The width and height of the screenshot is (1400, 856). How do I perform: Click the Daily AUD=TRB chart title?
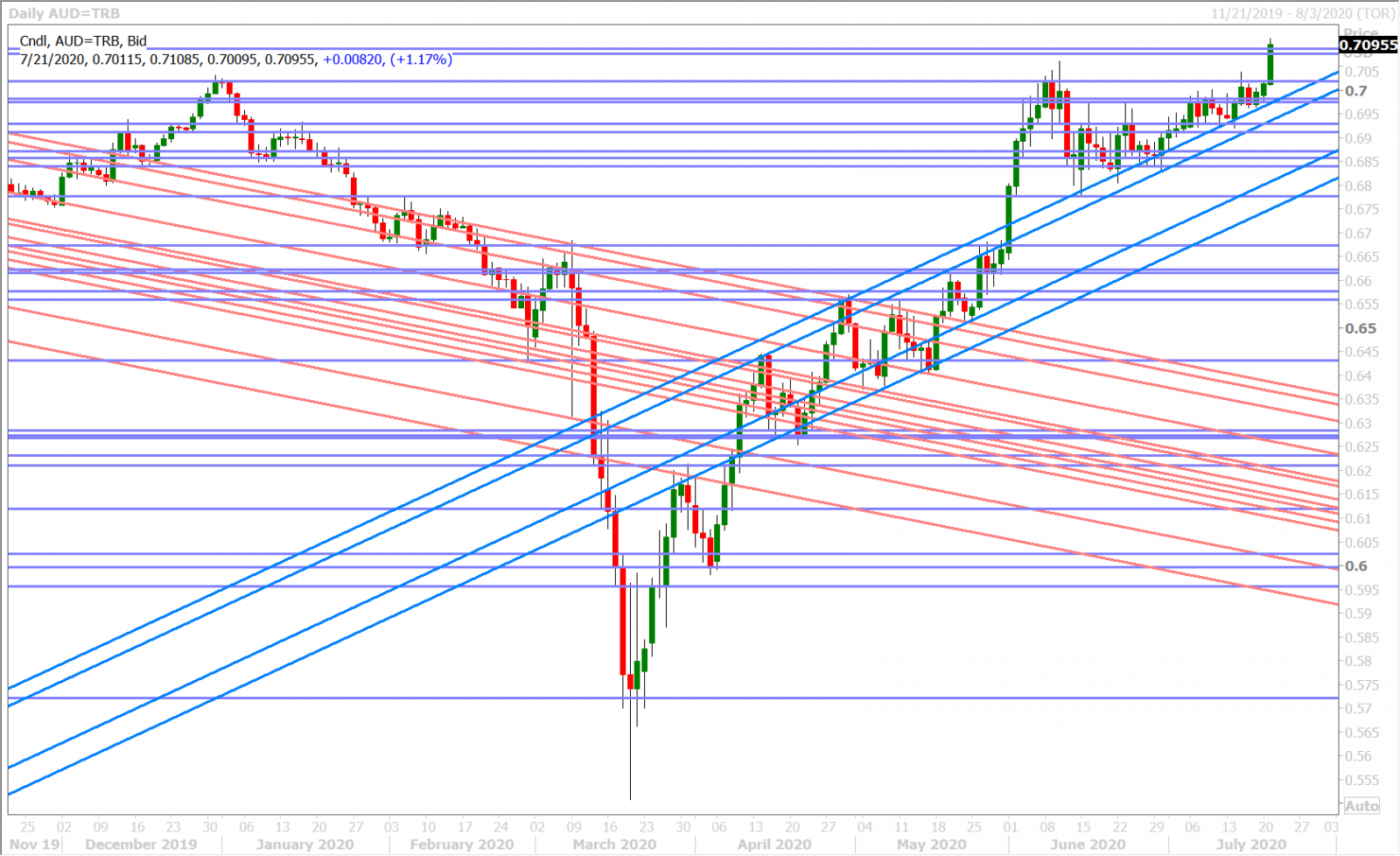click(64, 13)
